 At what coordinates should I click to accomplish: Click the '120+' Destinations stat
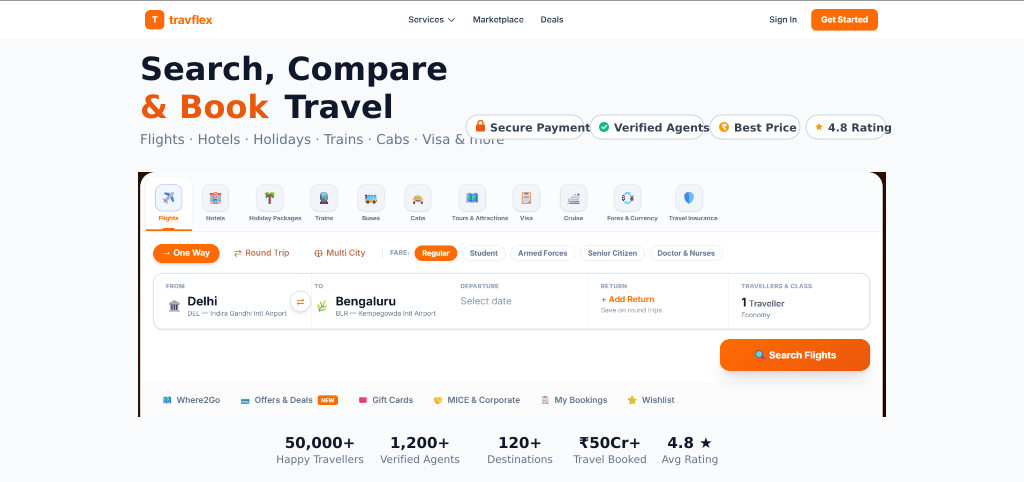[520, 450]
